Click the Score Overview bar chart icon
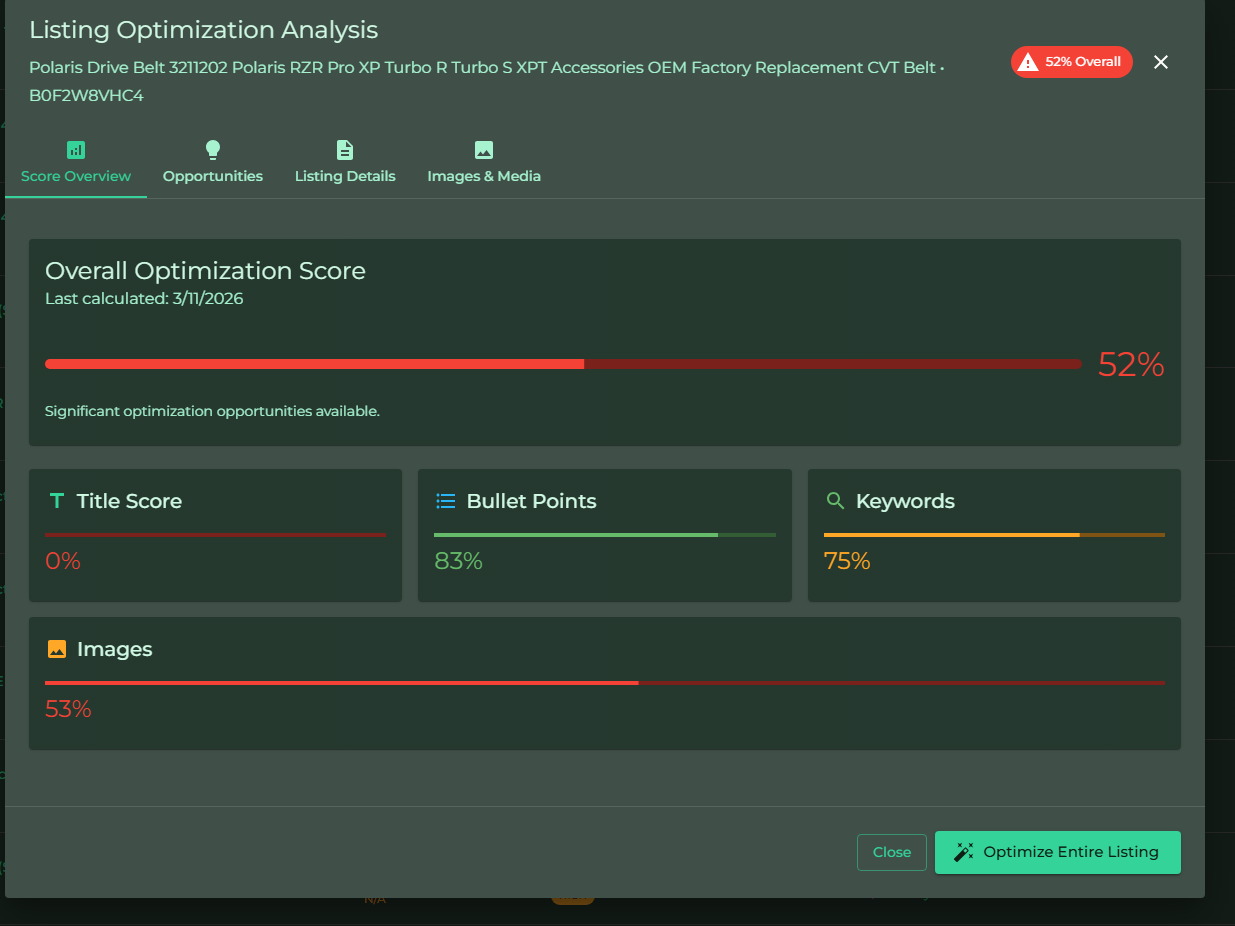The height and width of the screenshot is (926, 1235). pos(76,150)
